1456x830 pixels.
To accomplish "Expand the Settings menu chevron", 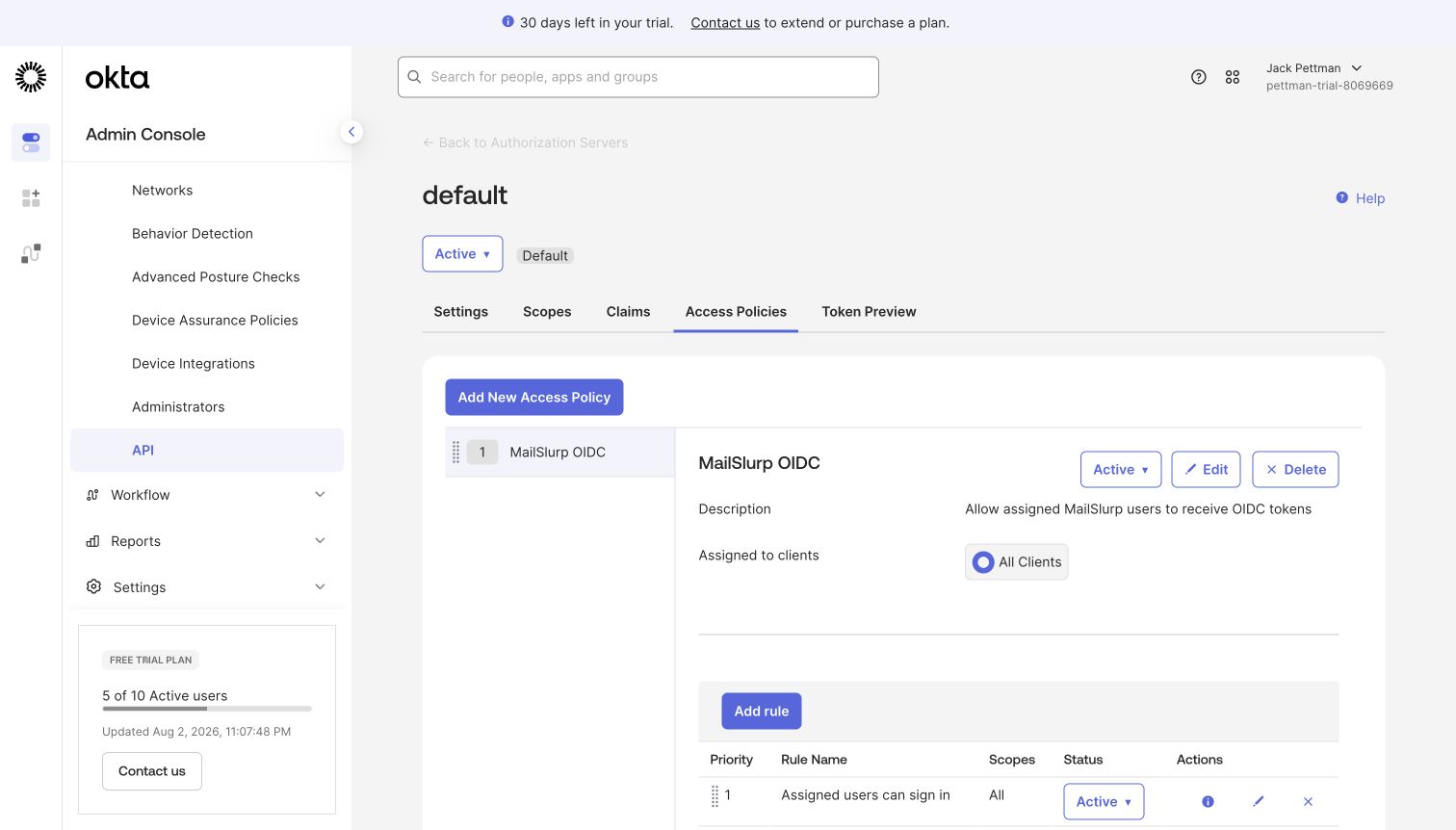I will pos(321,586).
